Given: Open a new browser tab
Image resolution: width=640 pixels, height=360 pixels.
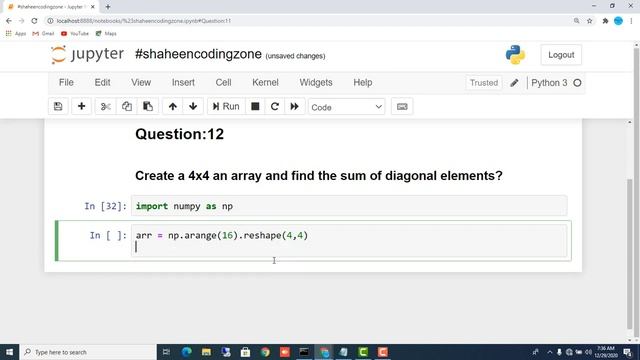Looking at the screenshot, I should 108,7.
